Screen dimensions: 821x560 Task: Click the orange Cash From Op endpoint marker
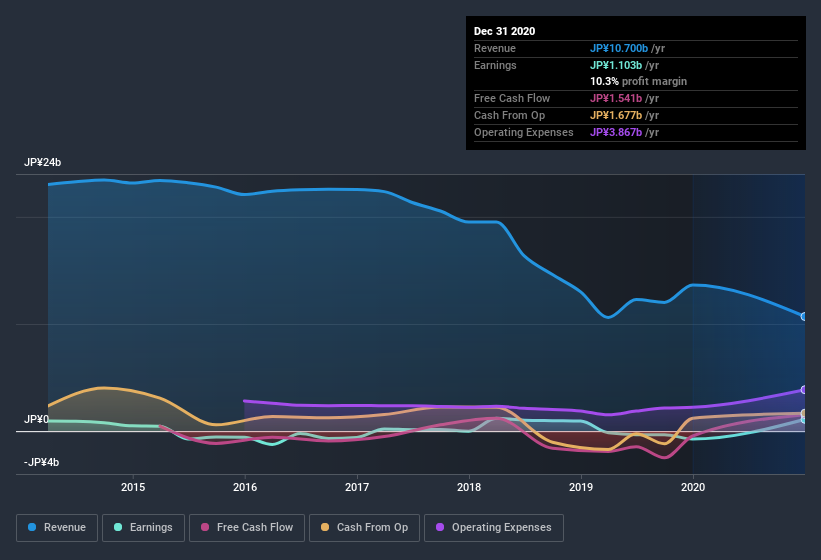804,413
